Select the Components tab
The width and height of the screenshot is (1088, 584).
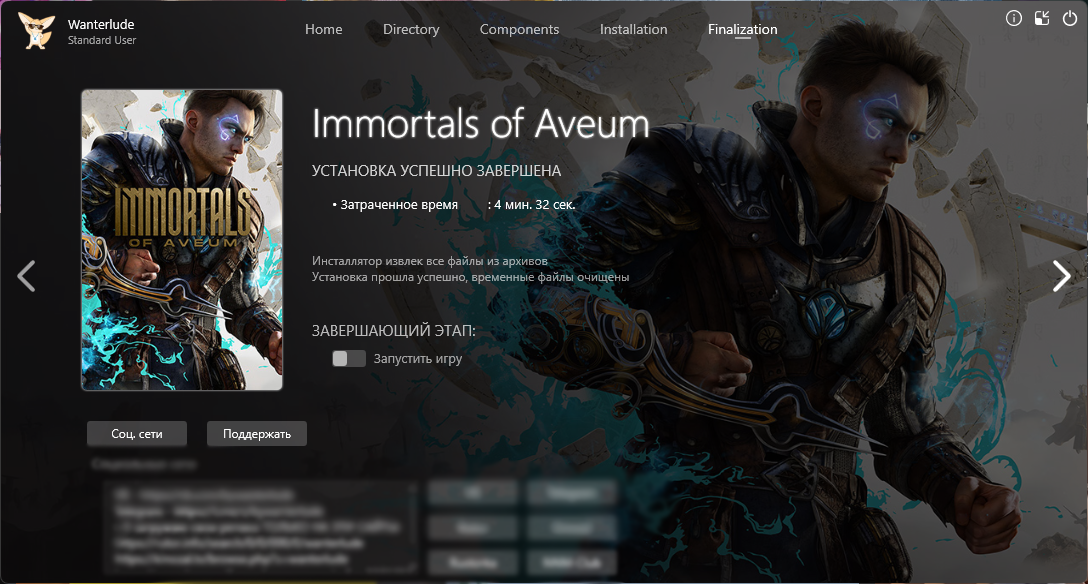pos(519,29)
